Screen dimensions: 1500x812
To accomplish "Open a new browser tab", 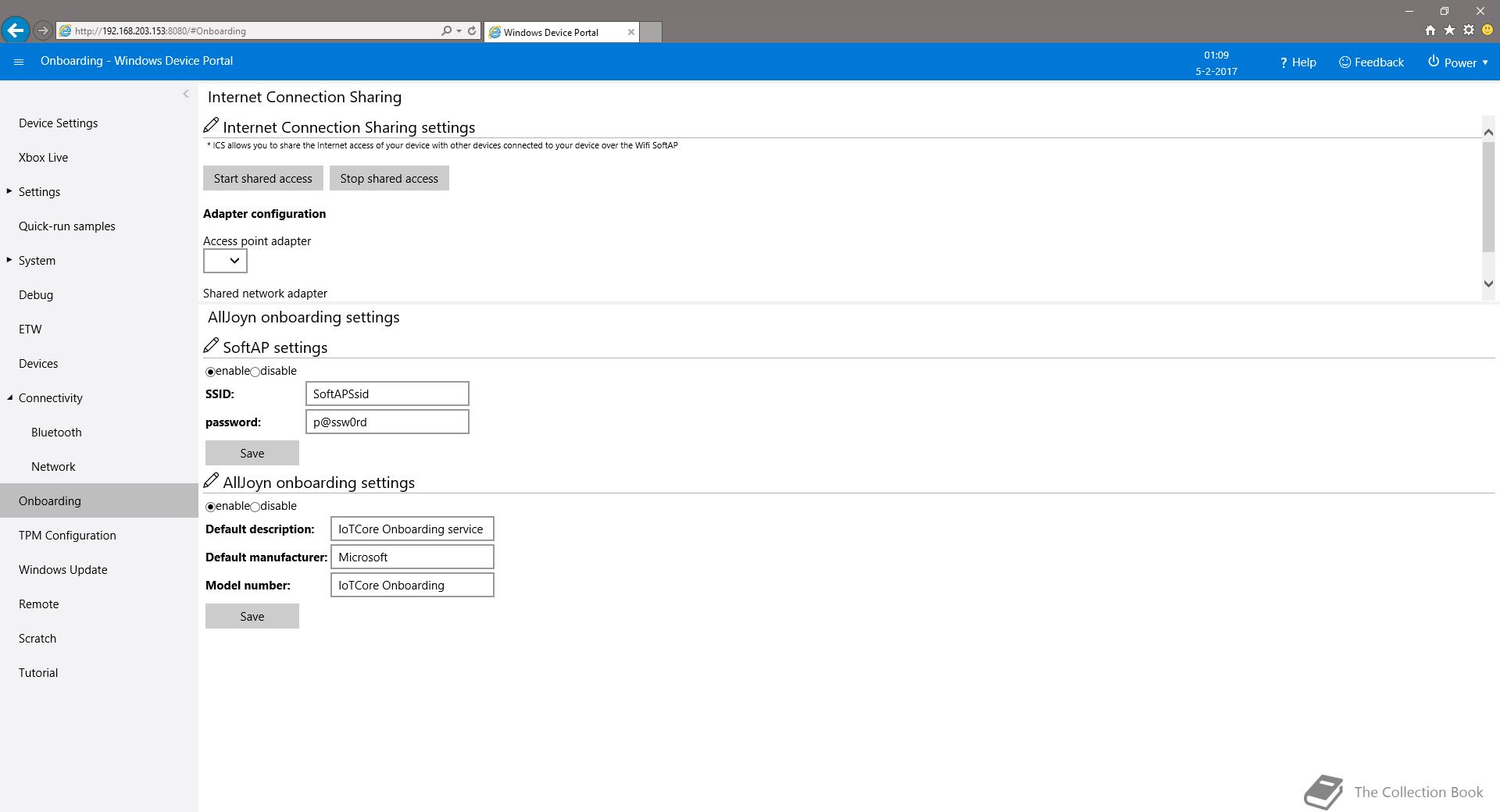I will (651, 32).
